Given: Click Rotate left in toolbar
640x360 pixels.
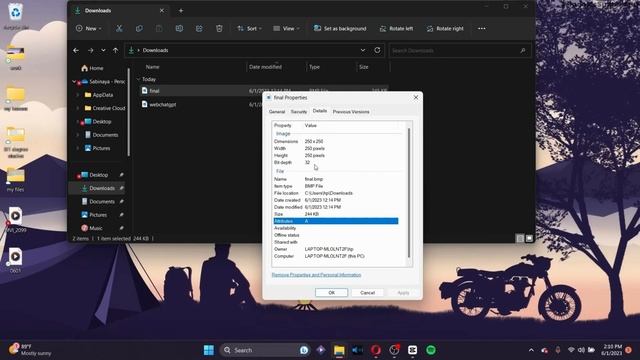Looking at the screenshot, I should pos(396,29).
